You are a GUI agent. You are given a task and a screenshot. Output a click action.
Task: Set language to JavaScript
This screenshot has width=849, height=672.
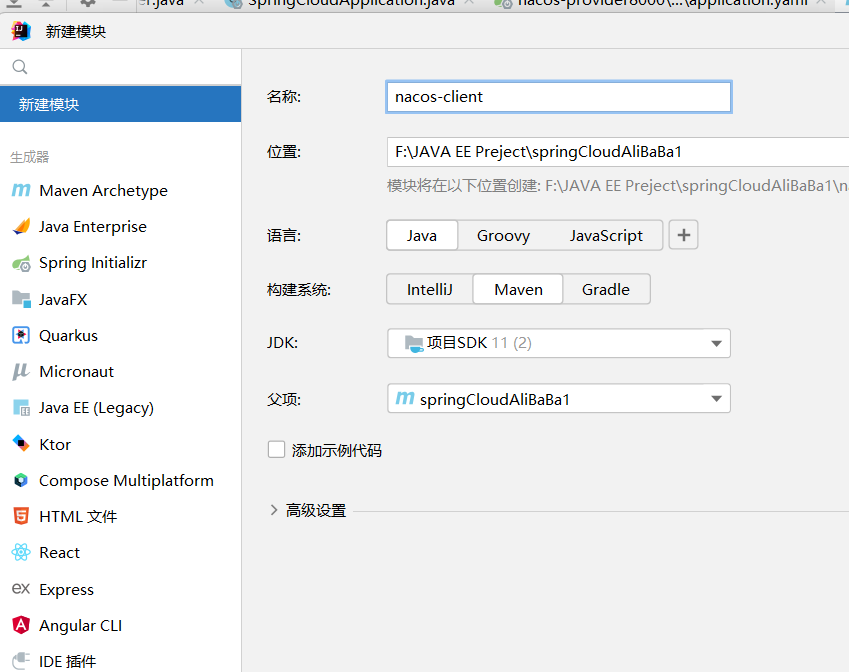pos(606,236)
